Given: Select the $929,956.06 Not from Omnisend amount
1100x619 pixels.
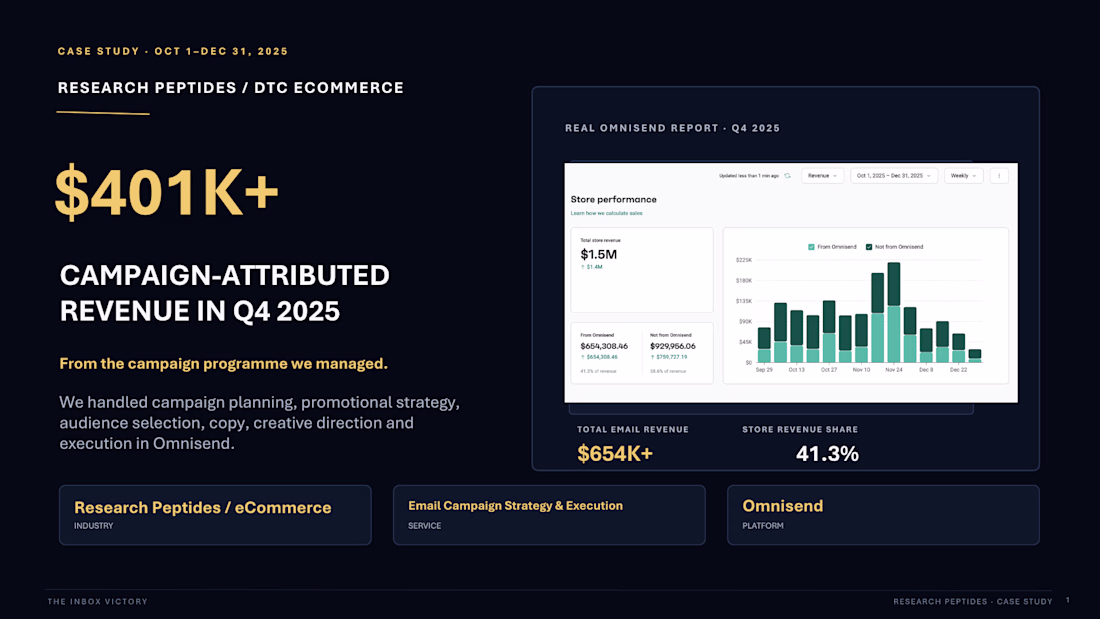Looking at the screenshot, I should pos(673,346).
